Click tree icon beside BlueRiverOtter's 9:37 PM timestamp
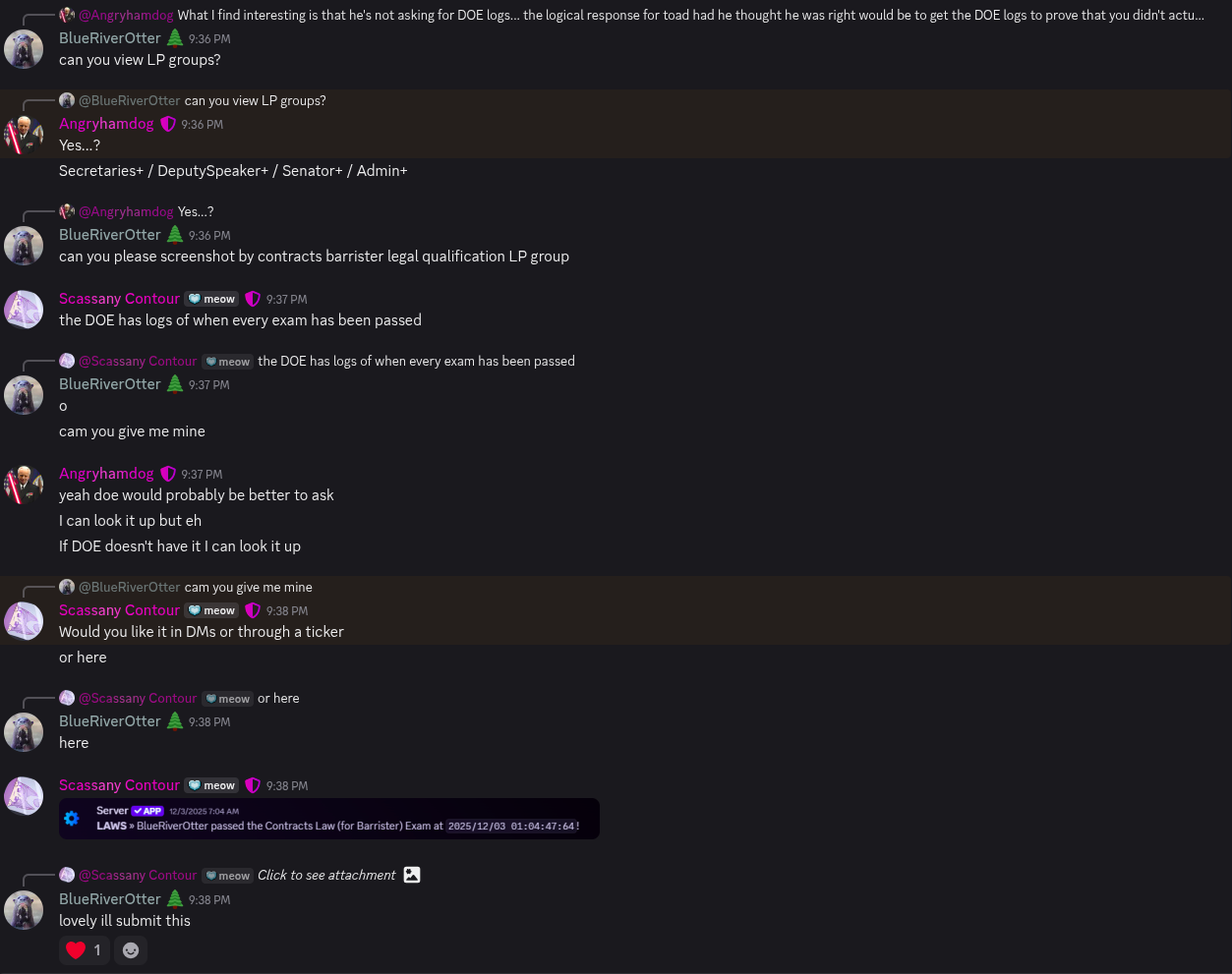Screen dimensions: 1232x974 coord(175,384)
